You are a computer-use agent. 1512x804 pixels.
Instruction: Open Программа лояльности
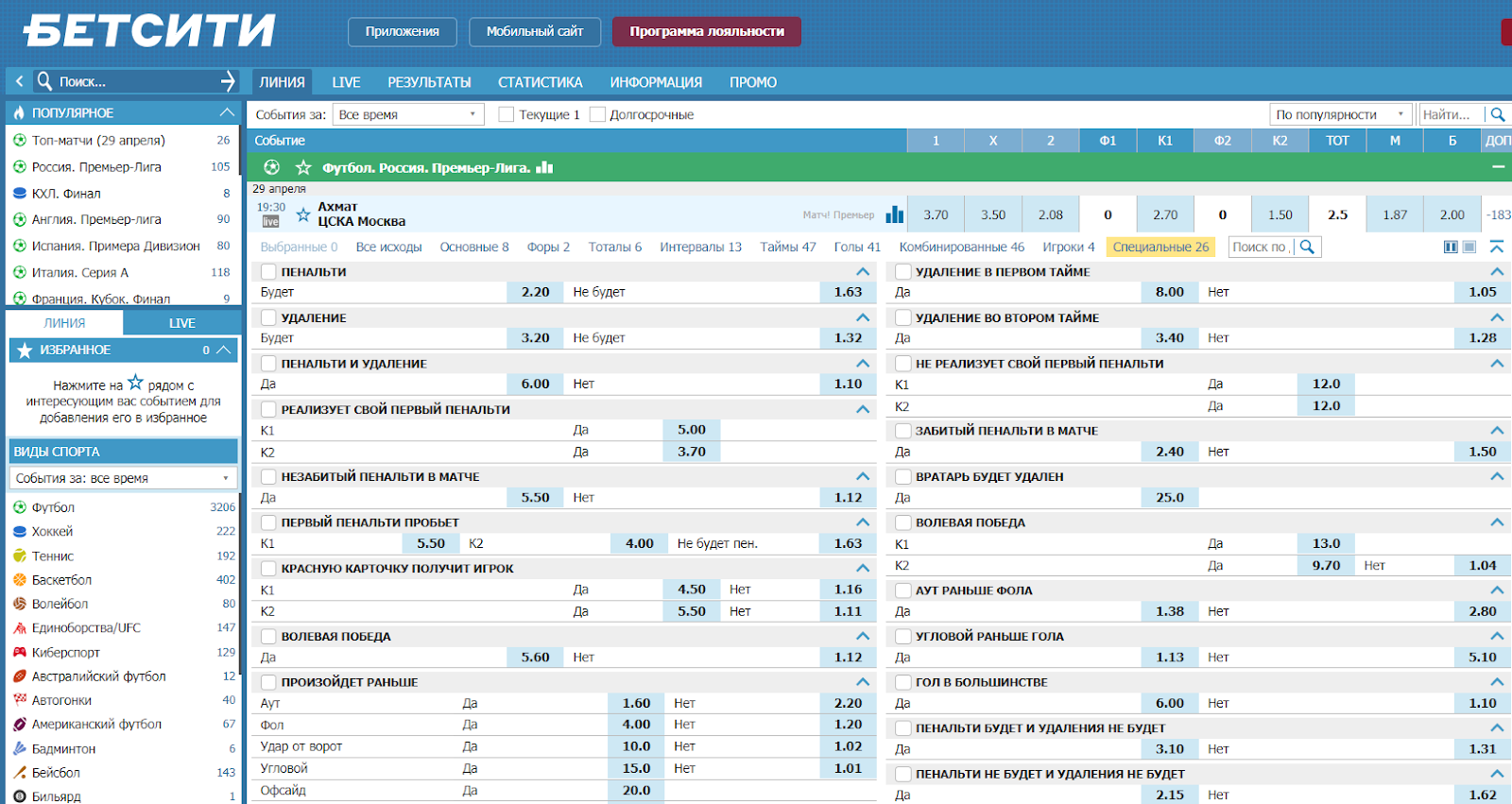707,31
